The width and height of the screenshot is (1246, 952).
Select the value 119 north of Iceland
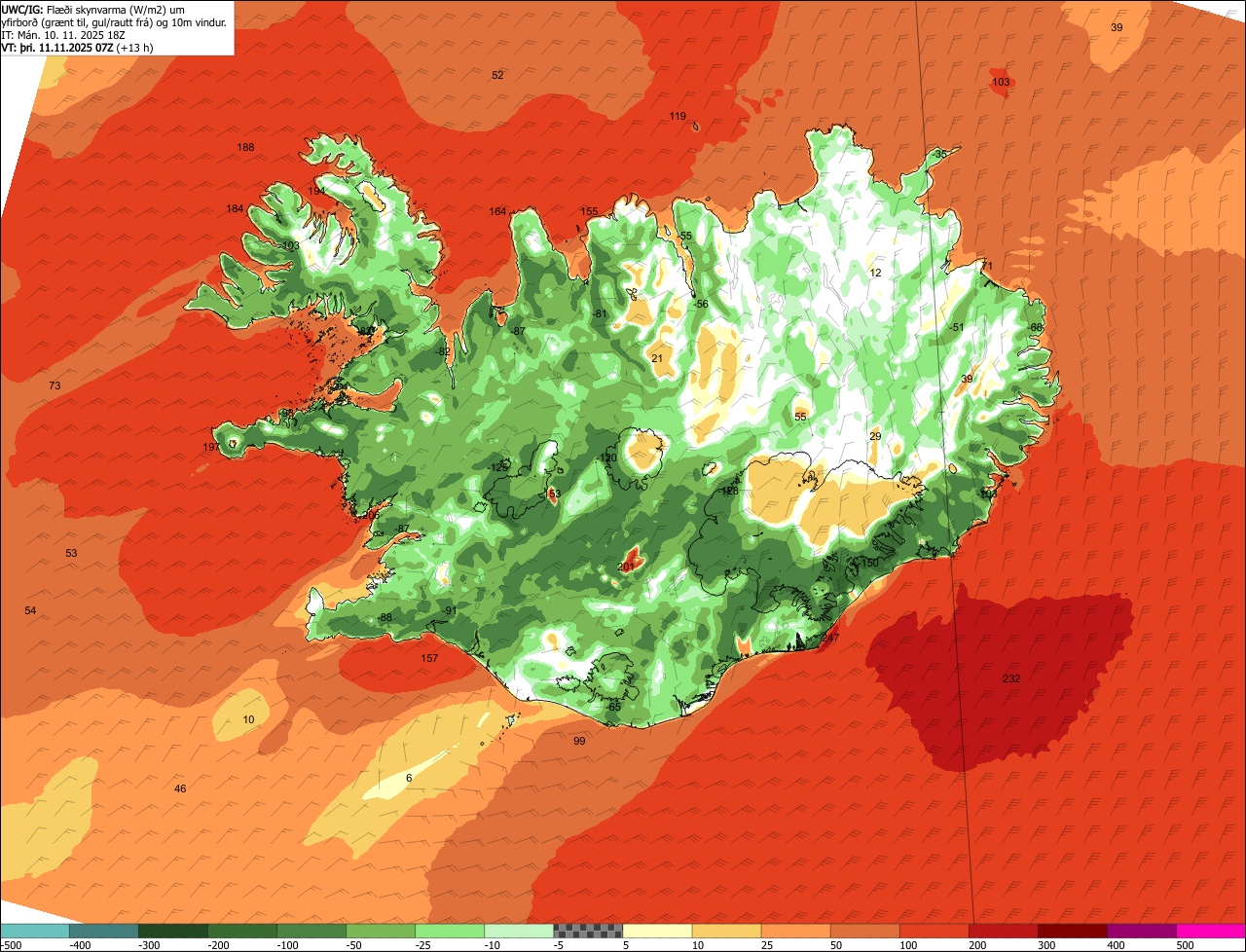point(678,117)
